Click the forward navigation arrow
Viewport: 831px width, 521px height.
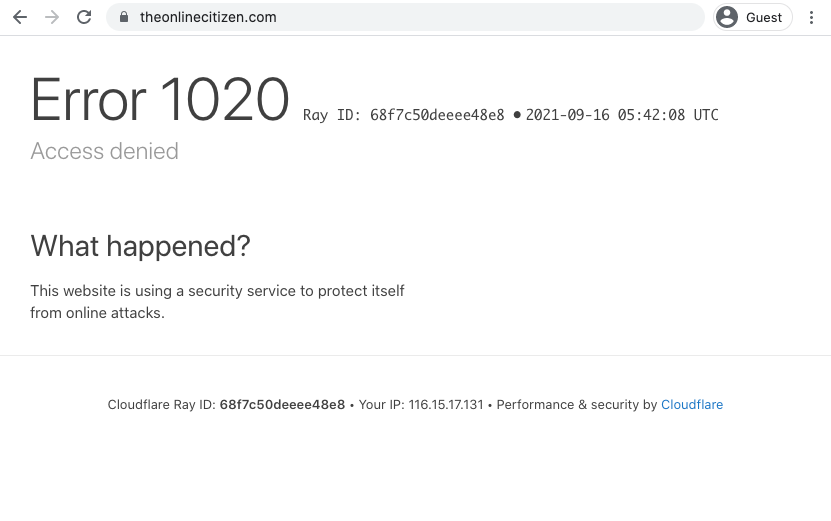tap(52, 17)
